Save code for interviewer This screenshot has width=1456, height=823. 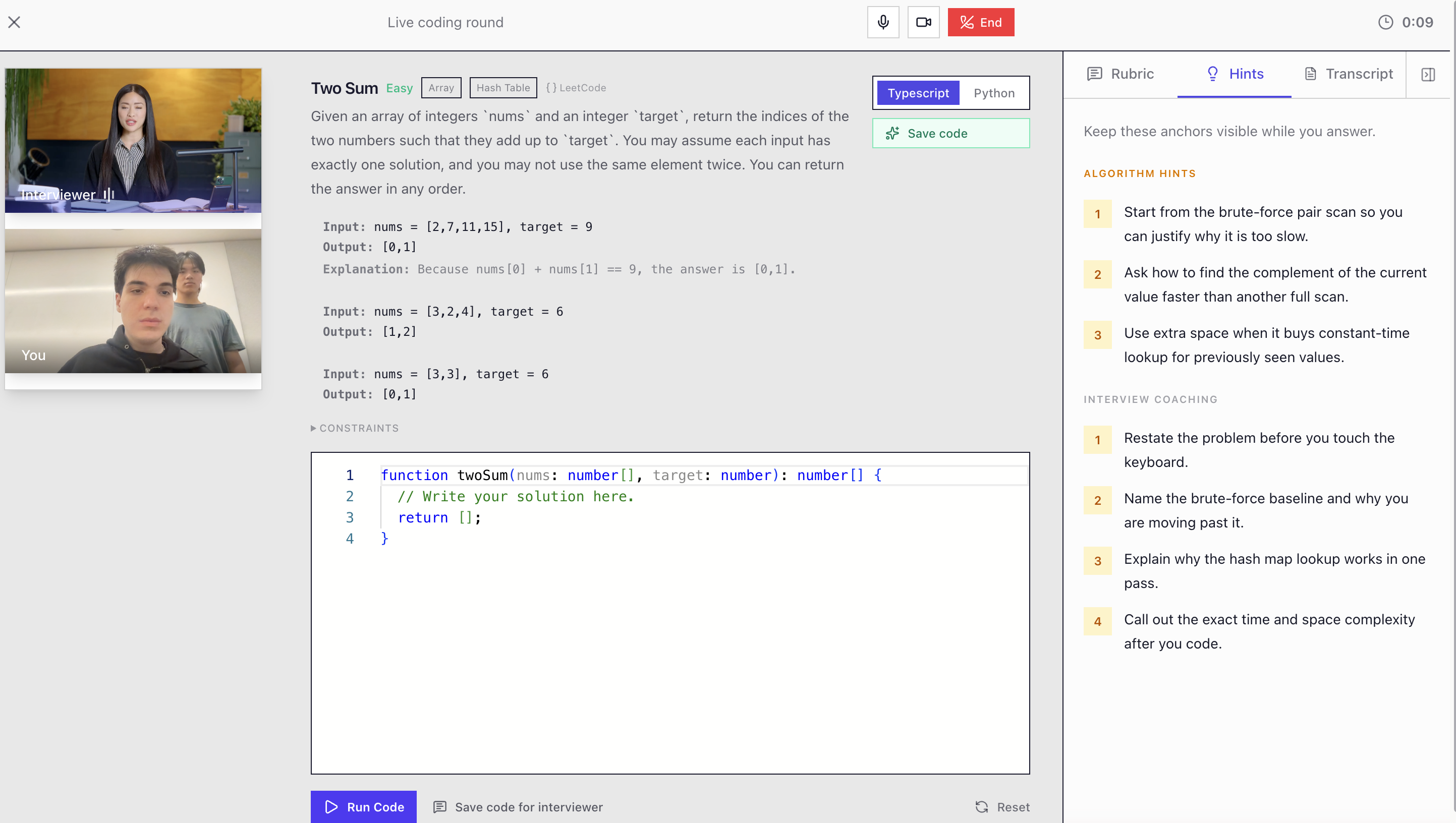(x=518, y=806)
